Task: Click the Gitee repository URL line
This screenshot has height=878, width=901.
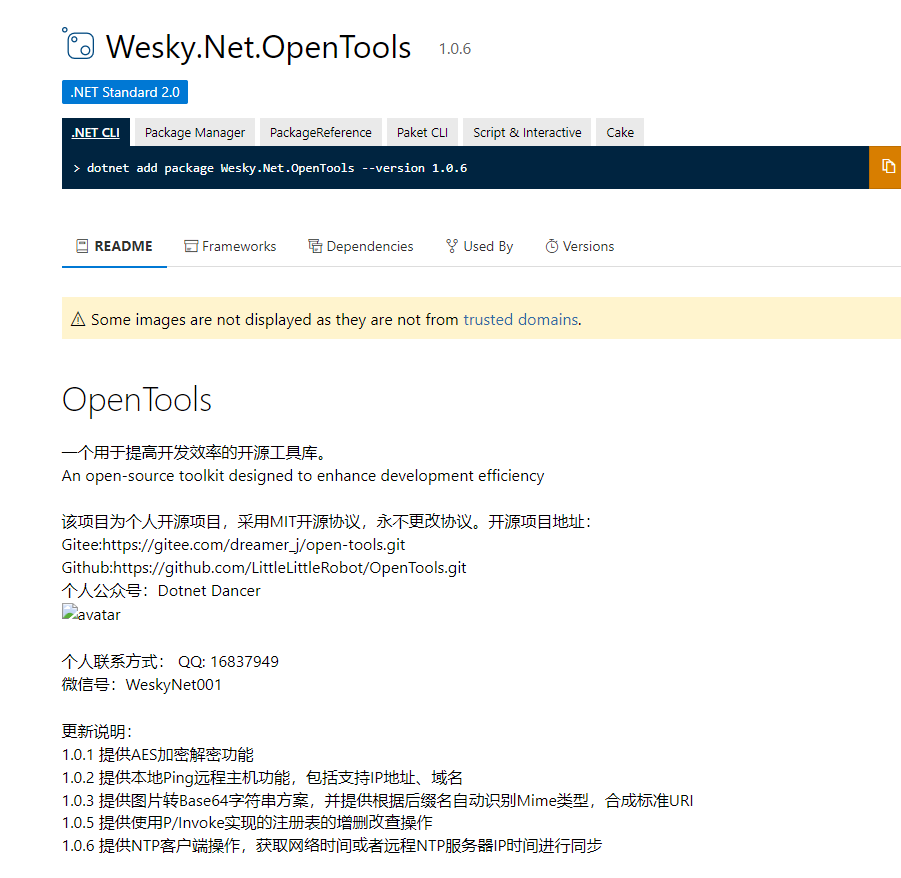Action: pos(233,545)
